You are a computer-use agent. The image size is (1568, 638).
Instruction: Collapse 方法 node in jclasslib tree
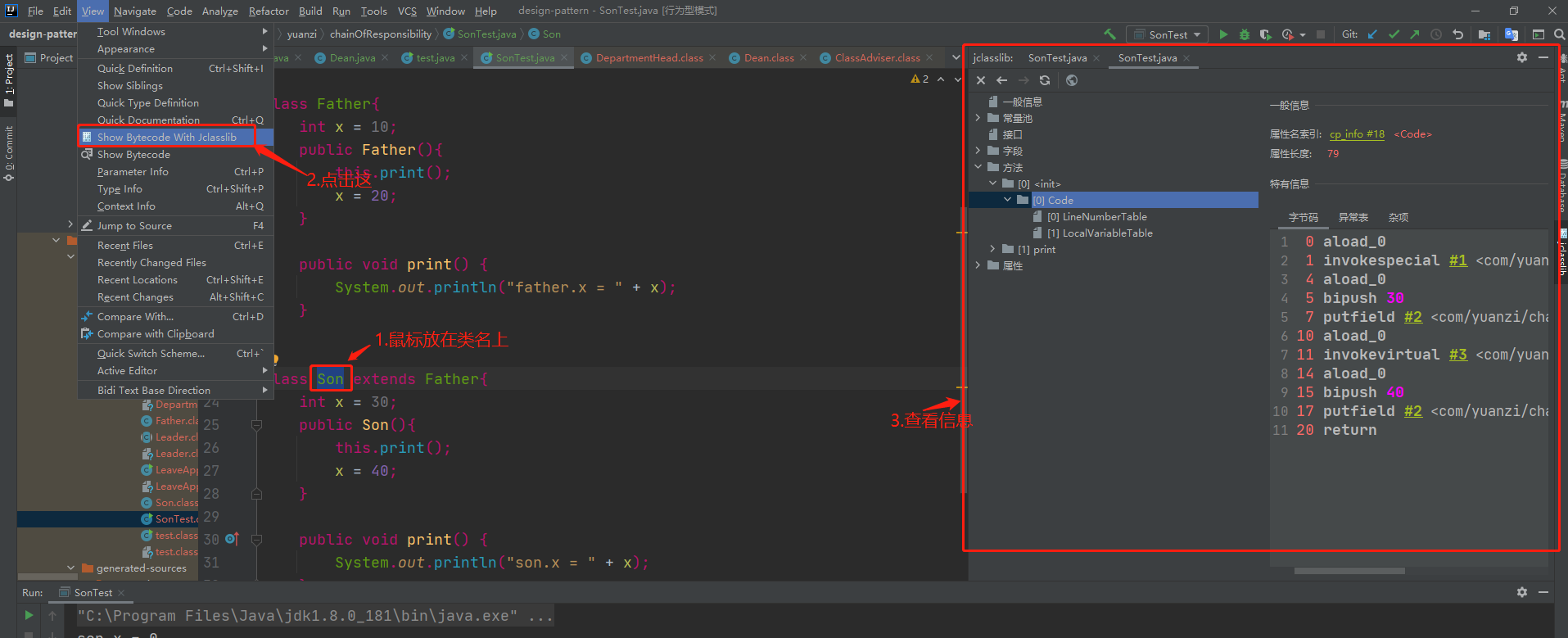click(978, 167)
